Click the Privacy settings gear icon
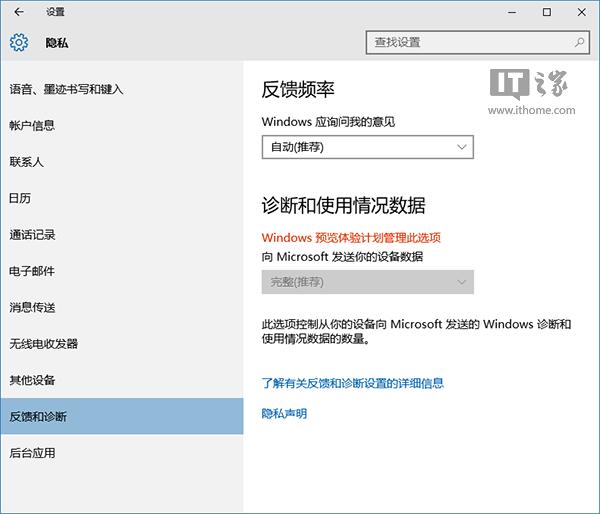 click(19, 43)
